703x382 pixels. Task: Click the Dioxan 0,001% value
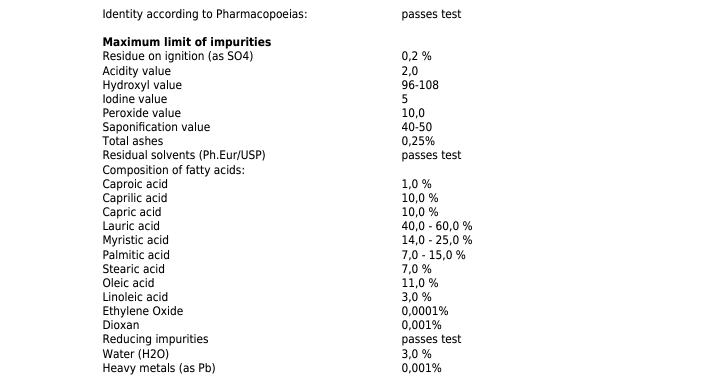421,326
